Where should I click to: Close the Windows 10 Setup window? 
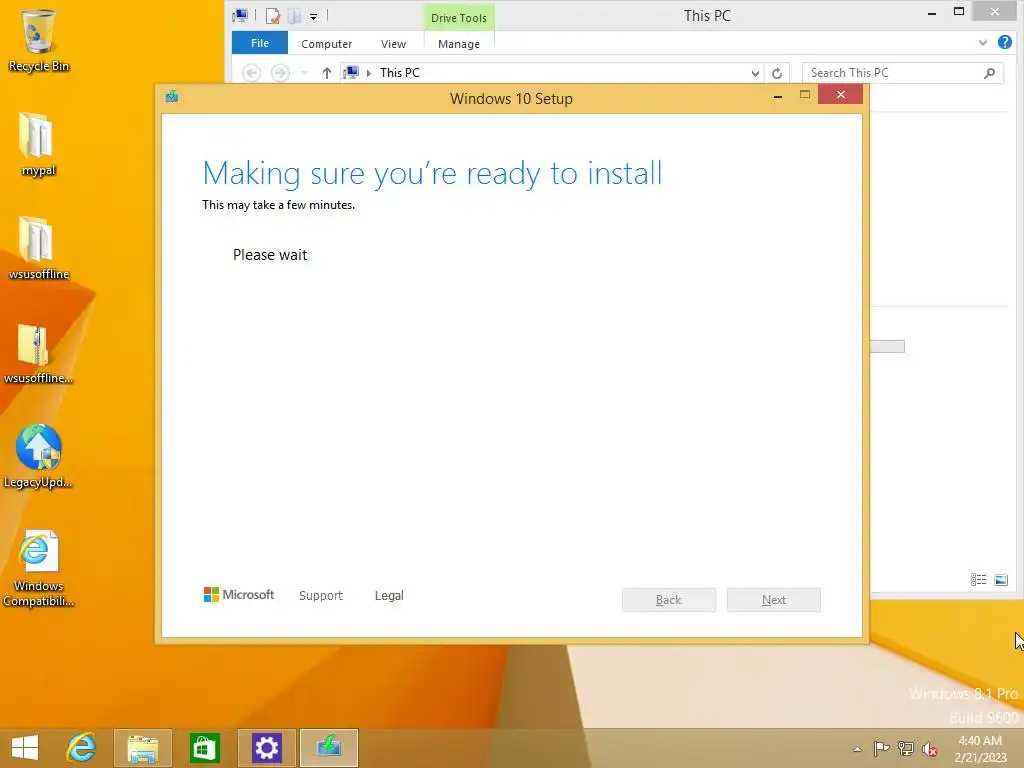840,95
